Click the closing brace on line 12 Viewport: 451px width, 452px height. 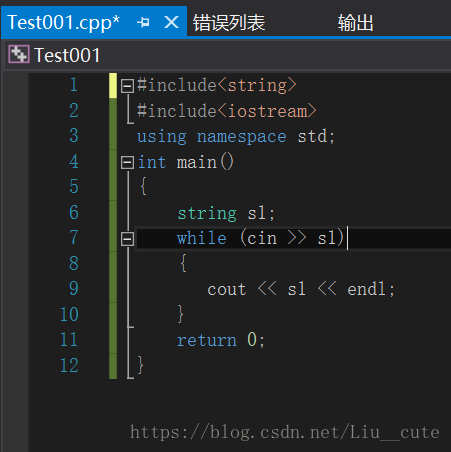click(x=141, y=365)
